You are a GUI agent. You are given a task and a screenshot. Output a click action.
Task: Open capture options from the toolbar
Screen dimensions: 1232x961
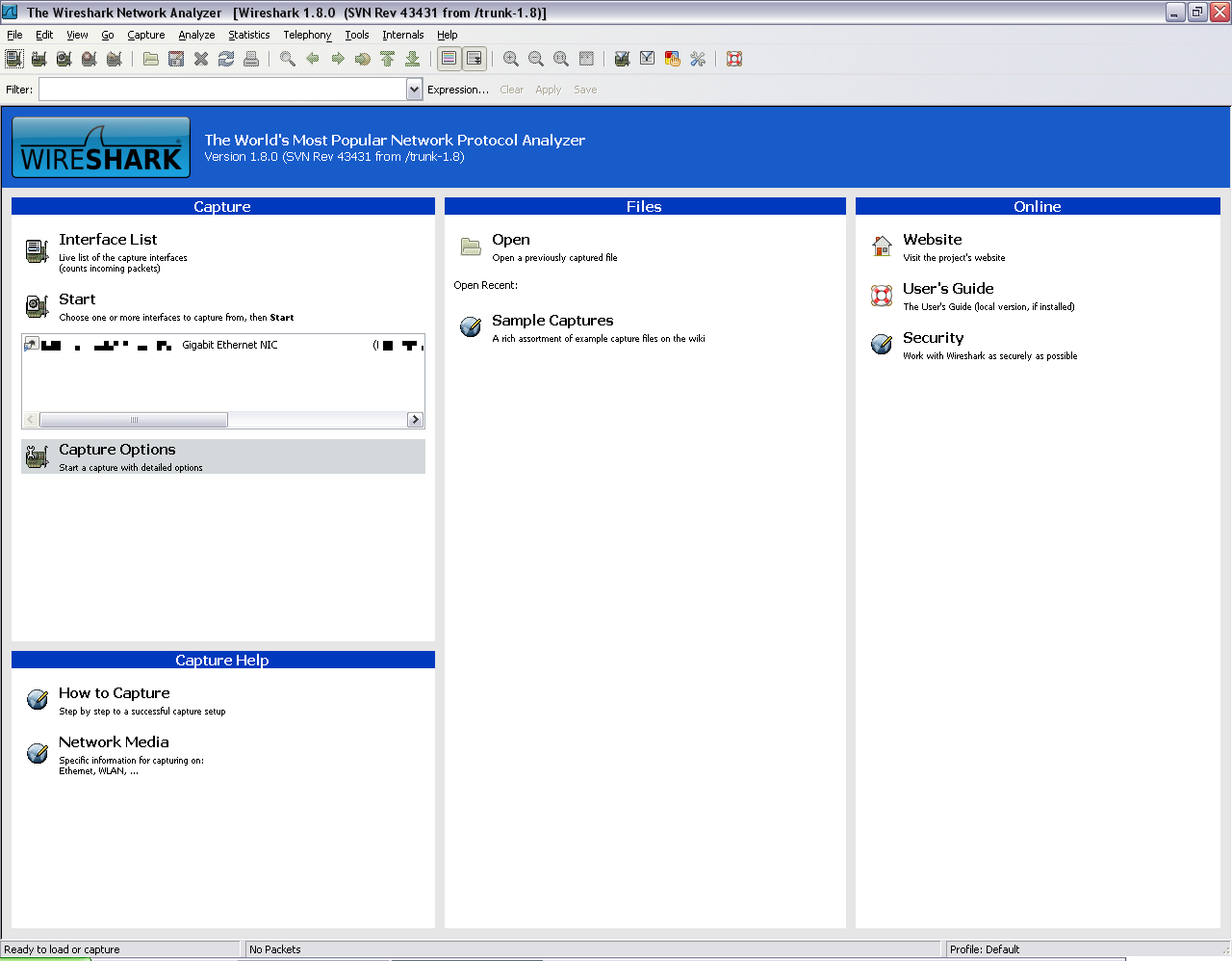(x=38, y=59)
